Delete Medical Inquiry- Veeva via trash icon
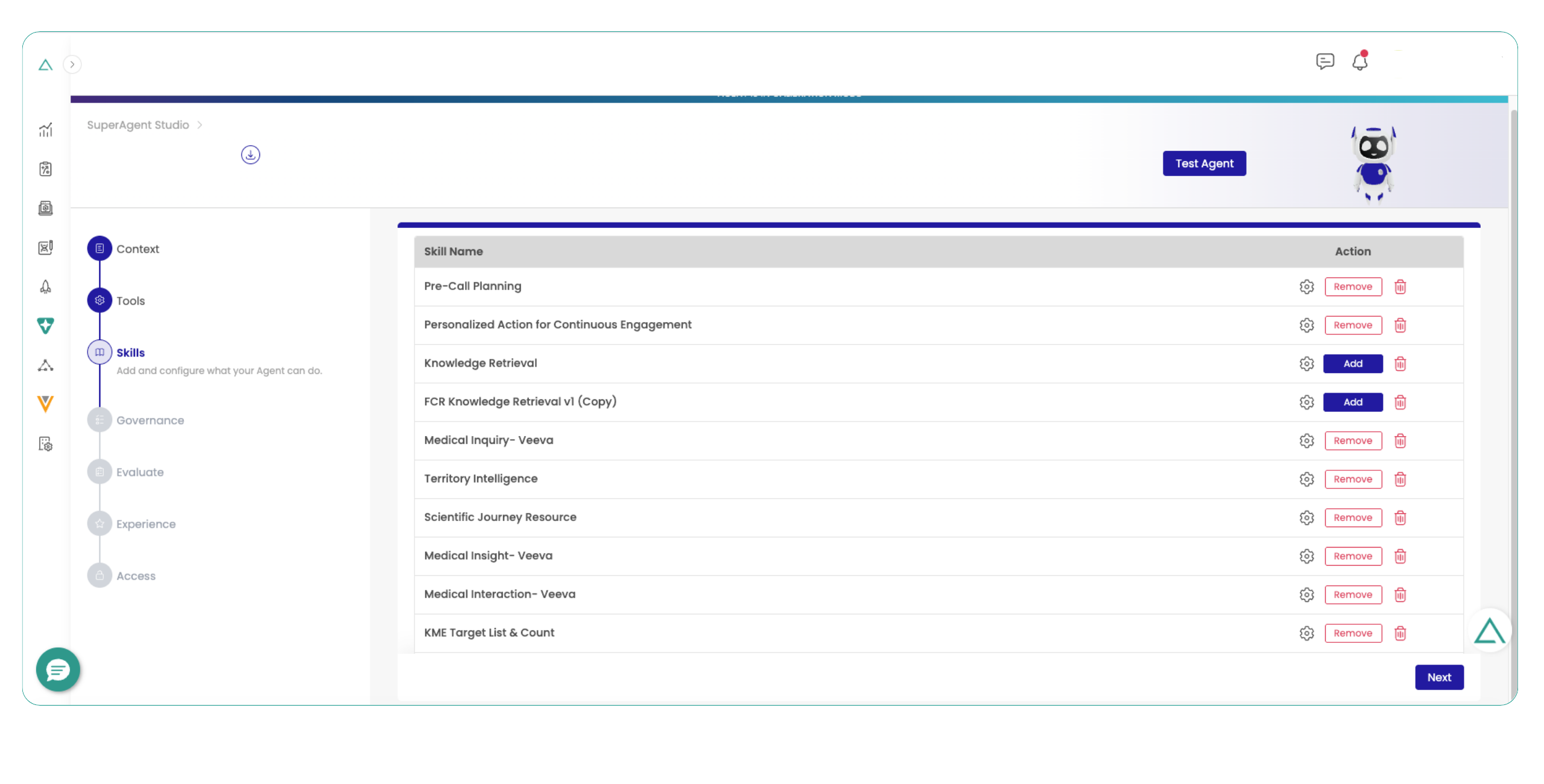Image resolution: width=1544 pixels, height=784 pixels. coord(1400,441)
